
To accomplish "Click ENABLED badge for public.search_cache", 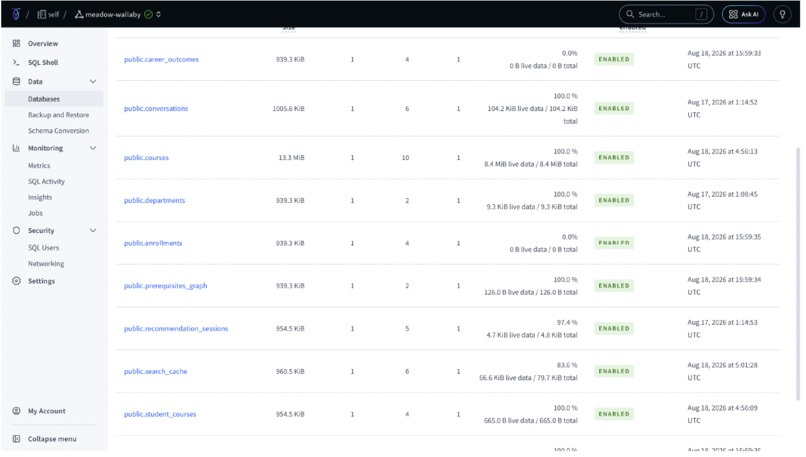I will (x=614, y=371).
